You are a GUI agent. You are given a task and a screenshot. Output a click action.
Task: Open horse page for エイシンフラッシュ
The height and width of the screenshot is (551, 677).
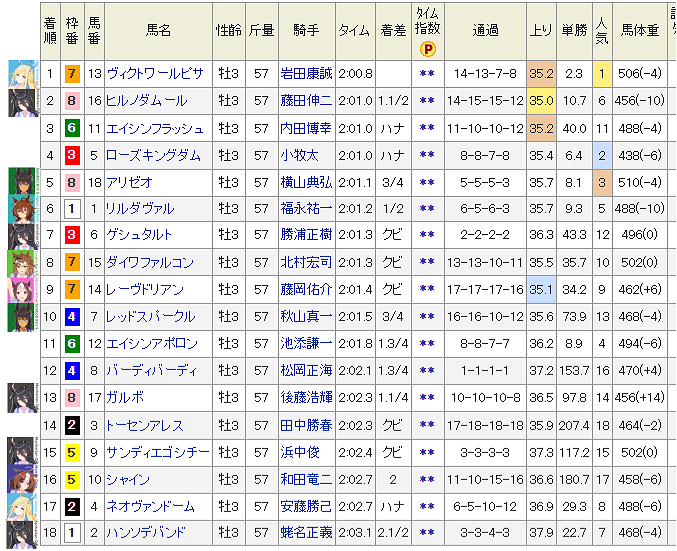[155, 129]
